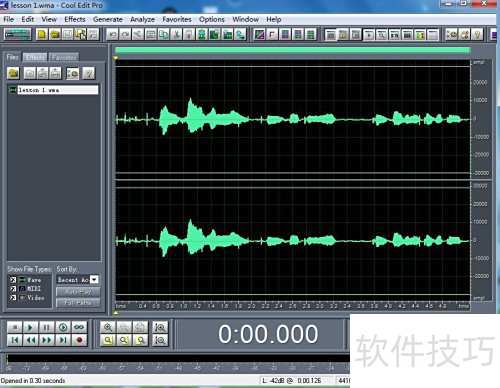Open the Edit menu
500x388 pixels.
coord(28,19)
